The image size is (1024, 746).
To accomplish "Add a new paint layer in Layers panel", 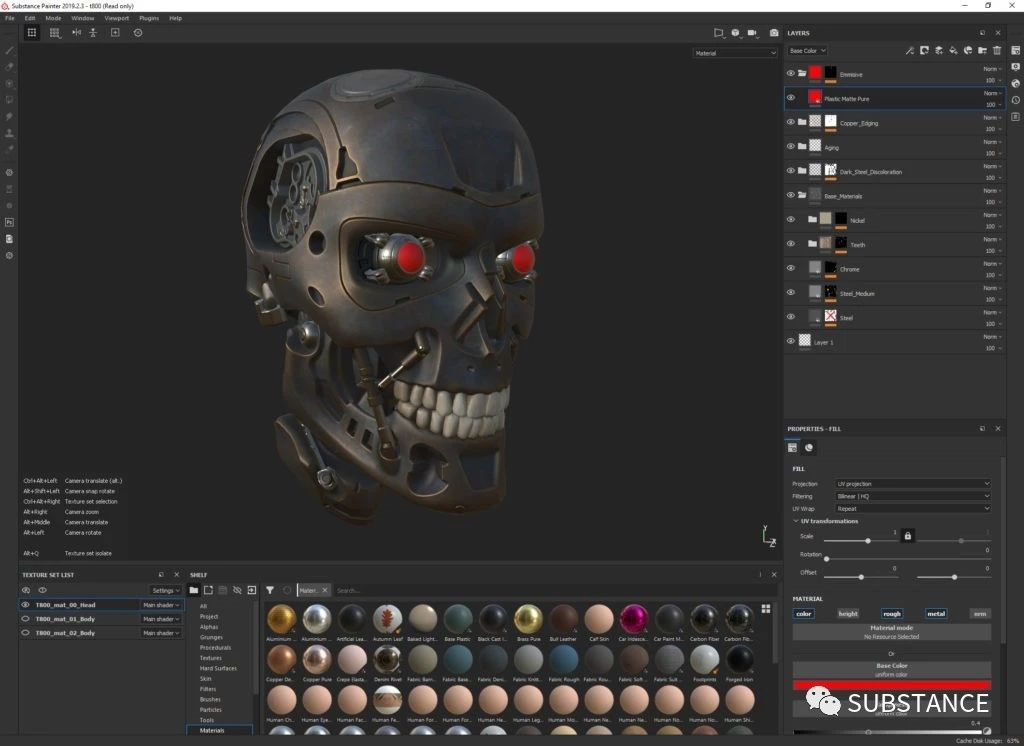I will click(x=939, y=50).
